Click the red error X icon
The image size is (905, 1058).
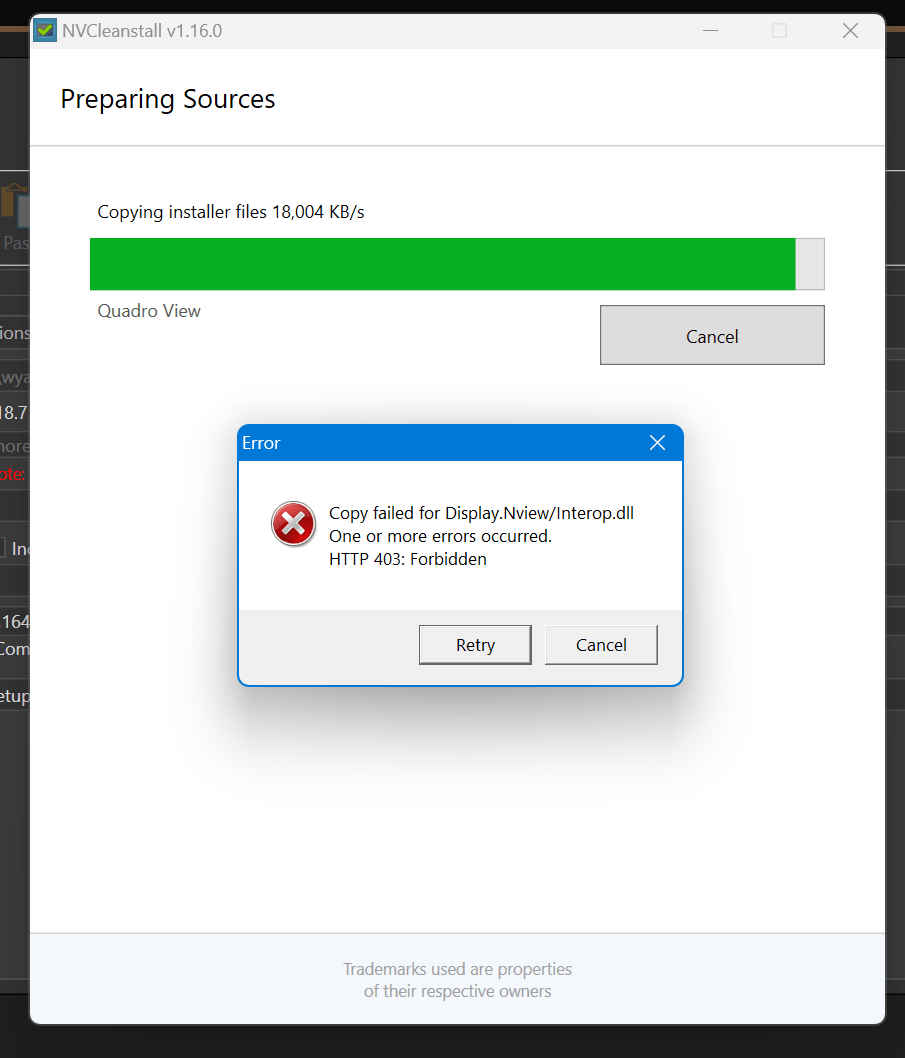[293, 523]
